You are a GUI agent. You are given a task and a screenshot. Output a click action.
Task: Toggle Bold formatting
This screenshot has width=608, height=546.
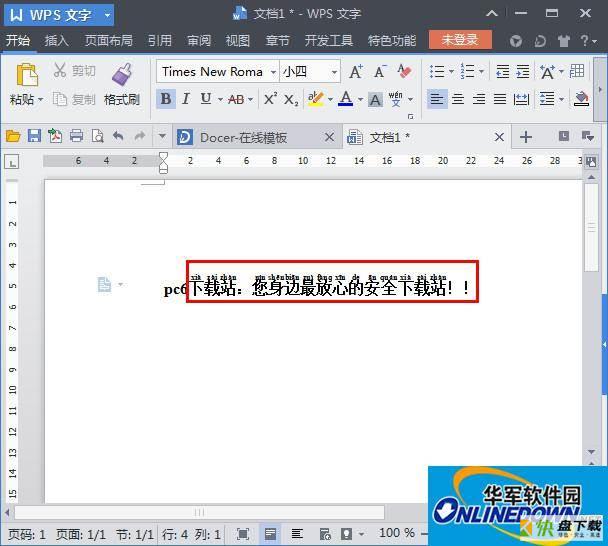166,99
